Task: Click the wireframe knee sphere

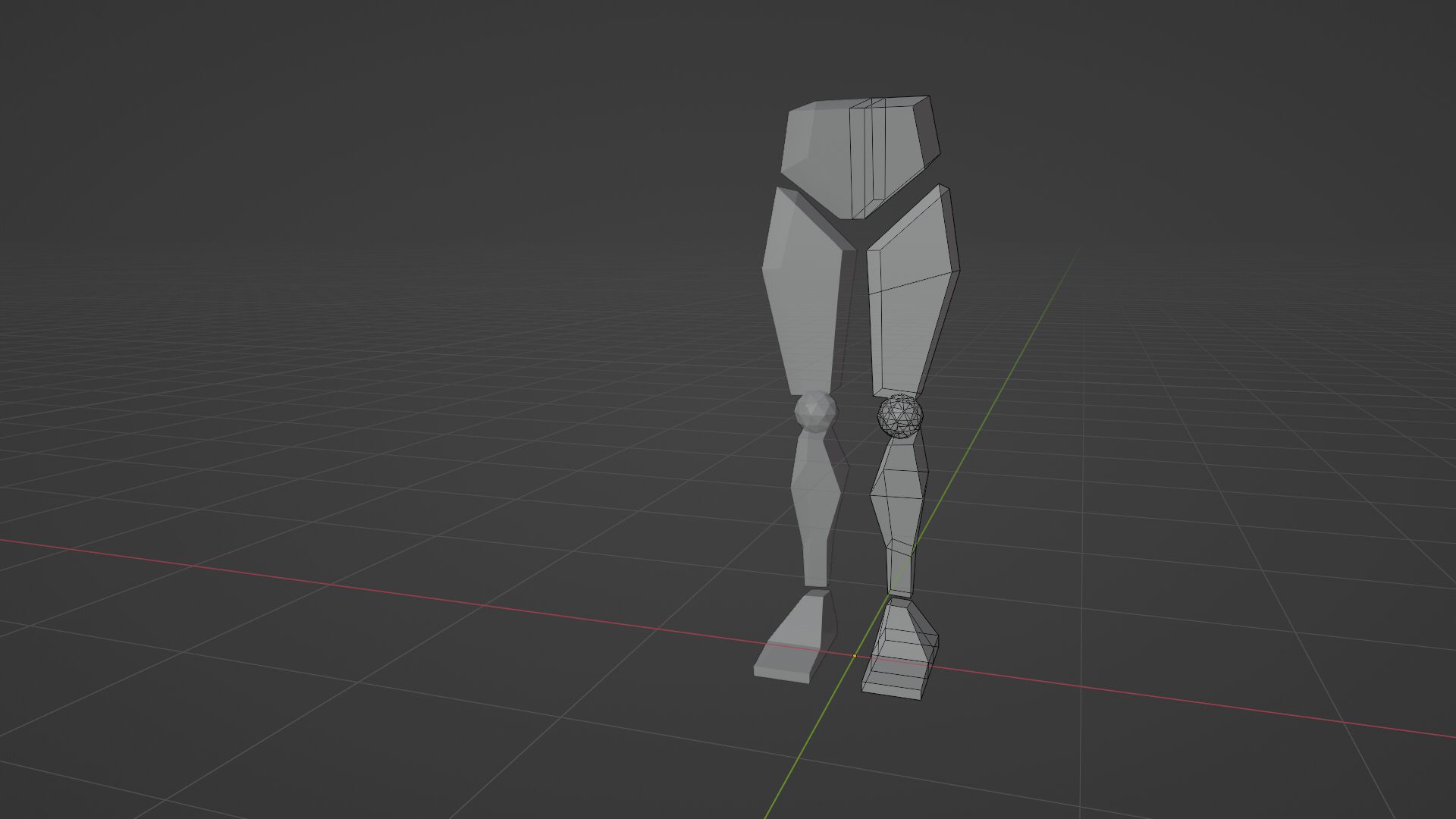Action: pyautogui.click(x=901, y=416)
